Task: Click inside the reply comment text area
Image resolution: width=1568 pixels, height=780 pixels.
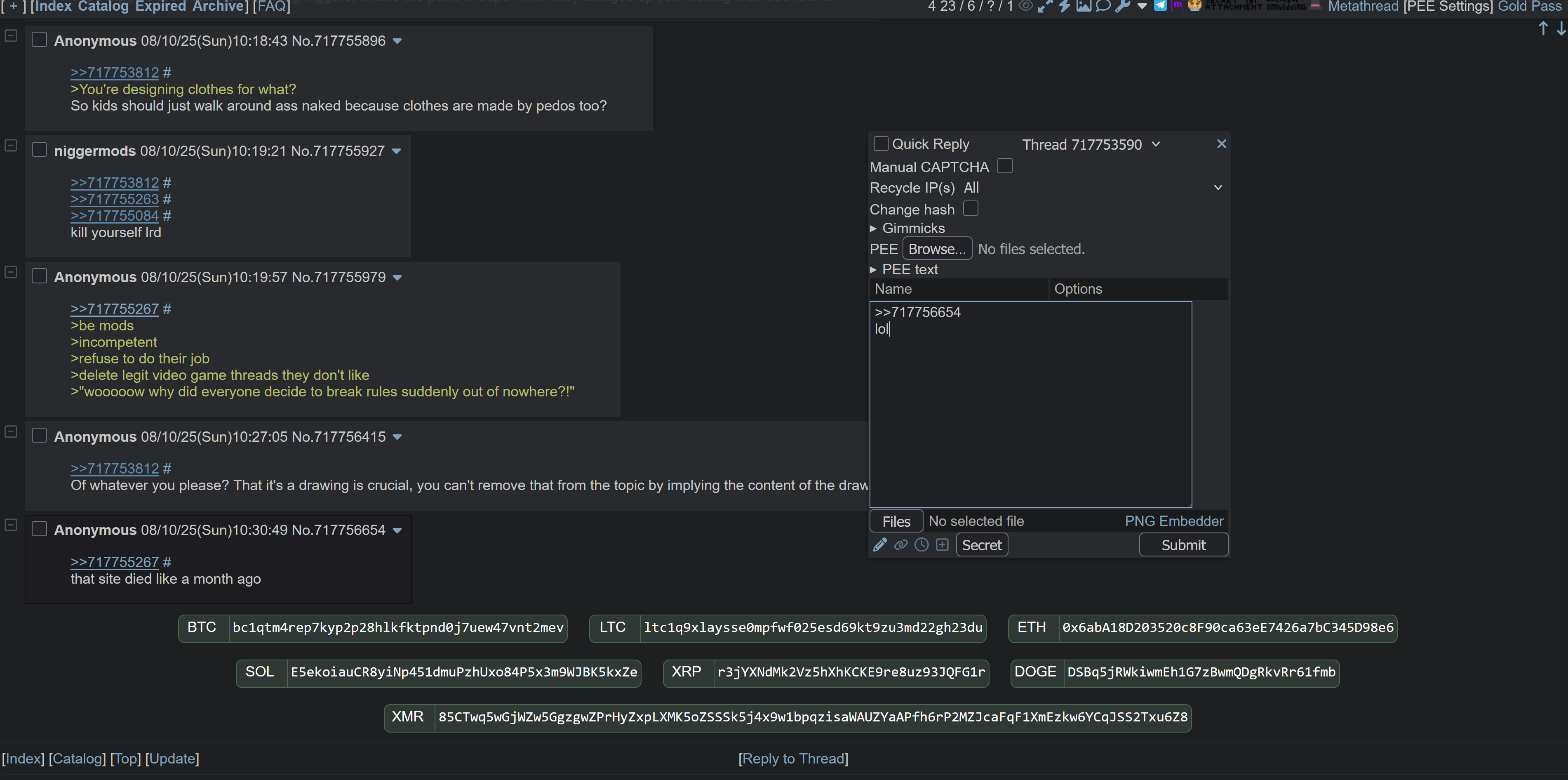Action: pyautogui.click(x=1030, y=404)
